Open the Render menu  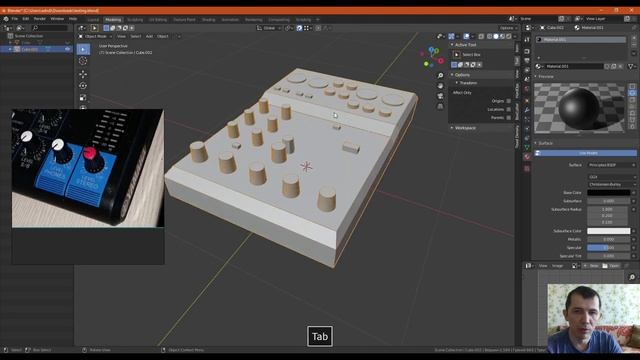(x=40, y=19)
